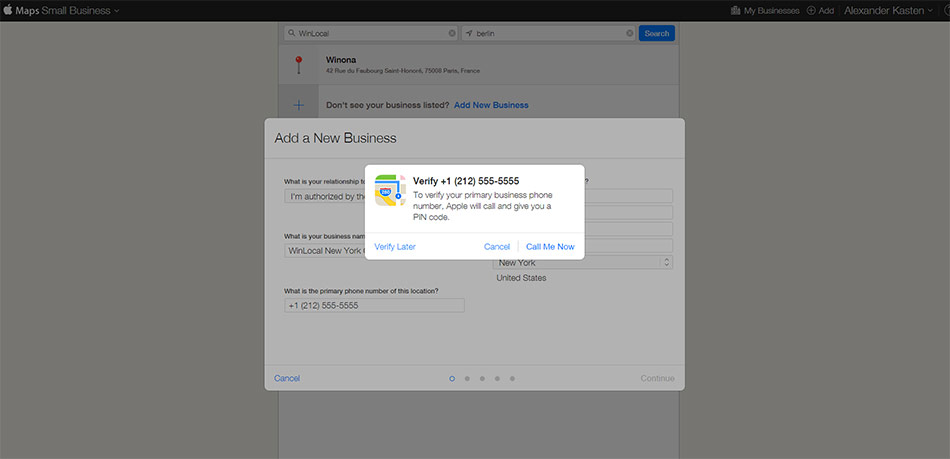Select the third step indicator dot
This screenshot has width=950, height=459.
(482, 378)
